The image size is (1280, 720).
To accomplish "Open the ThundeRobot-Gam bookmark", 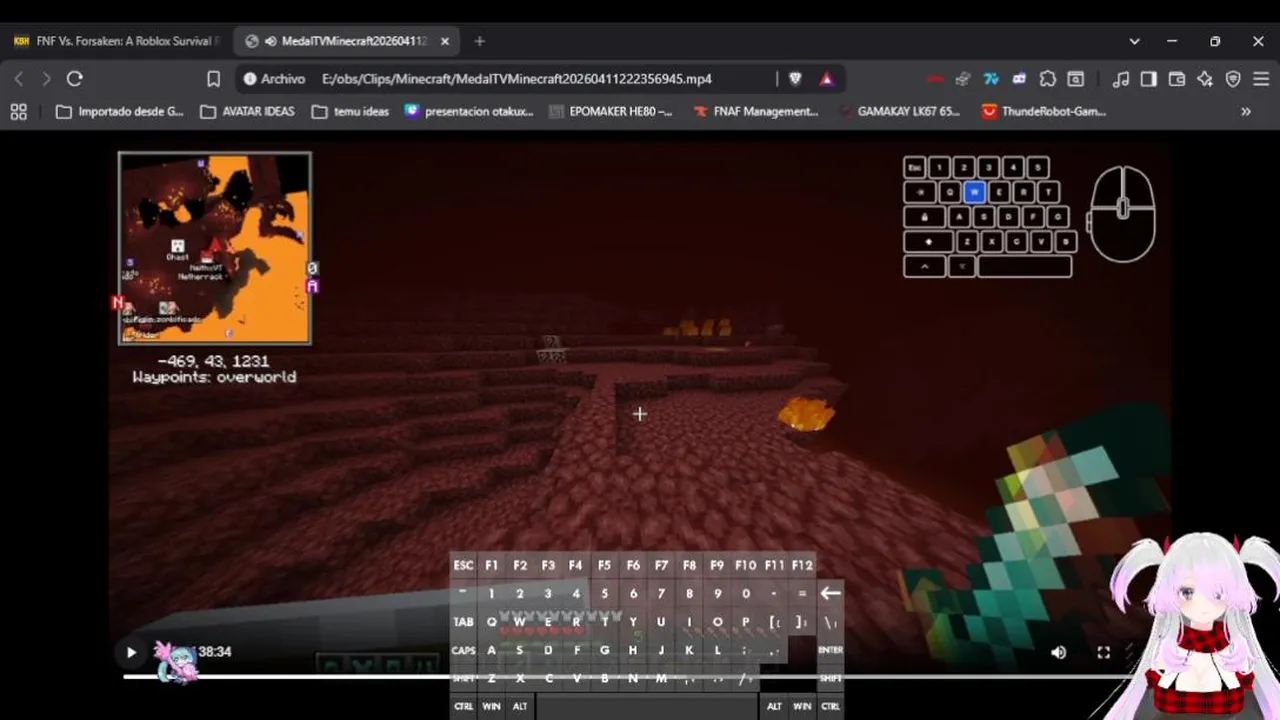I will tap(1044, 112).
